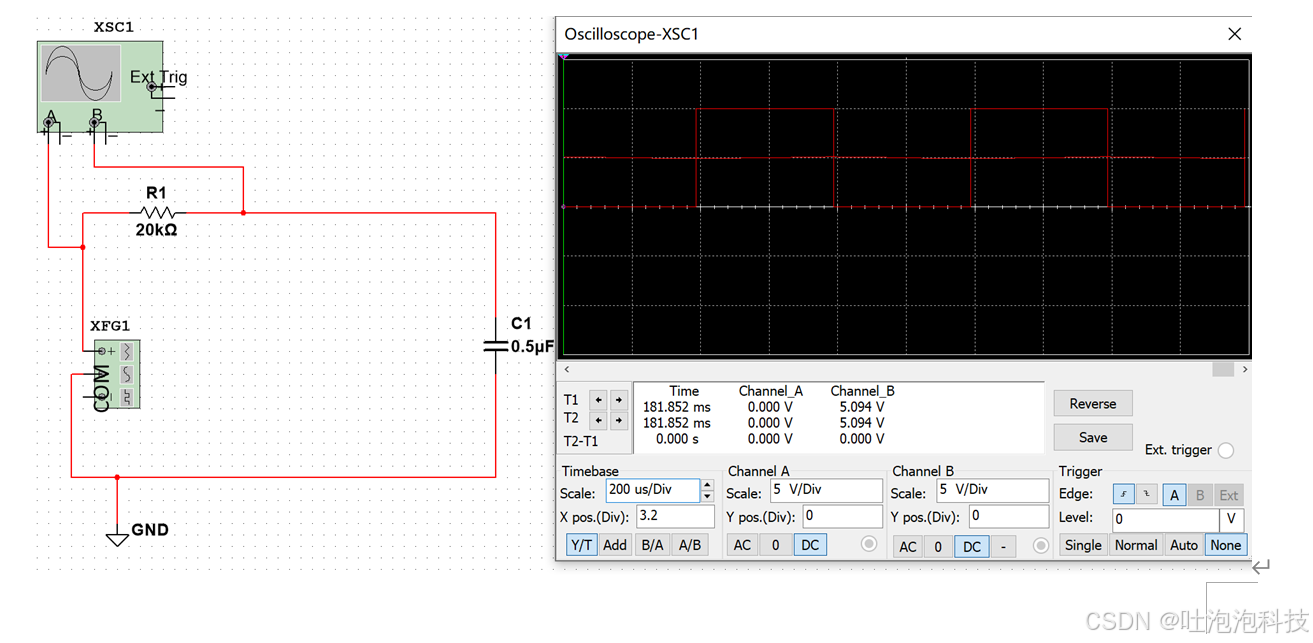Click the Reverse button
This screenshot has height=643, width=1313.
1093,404
